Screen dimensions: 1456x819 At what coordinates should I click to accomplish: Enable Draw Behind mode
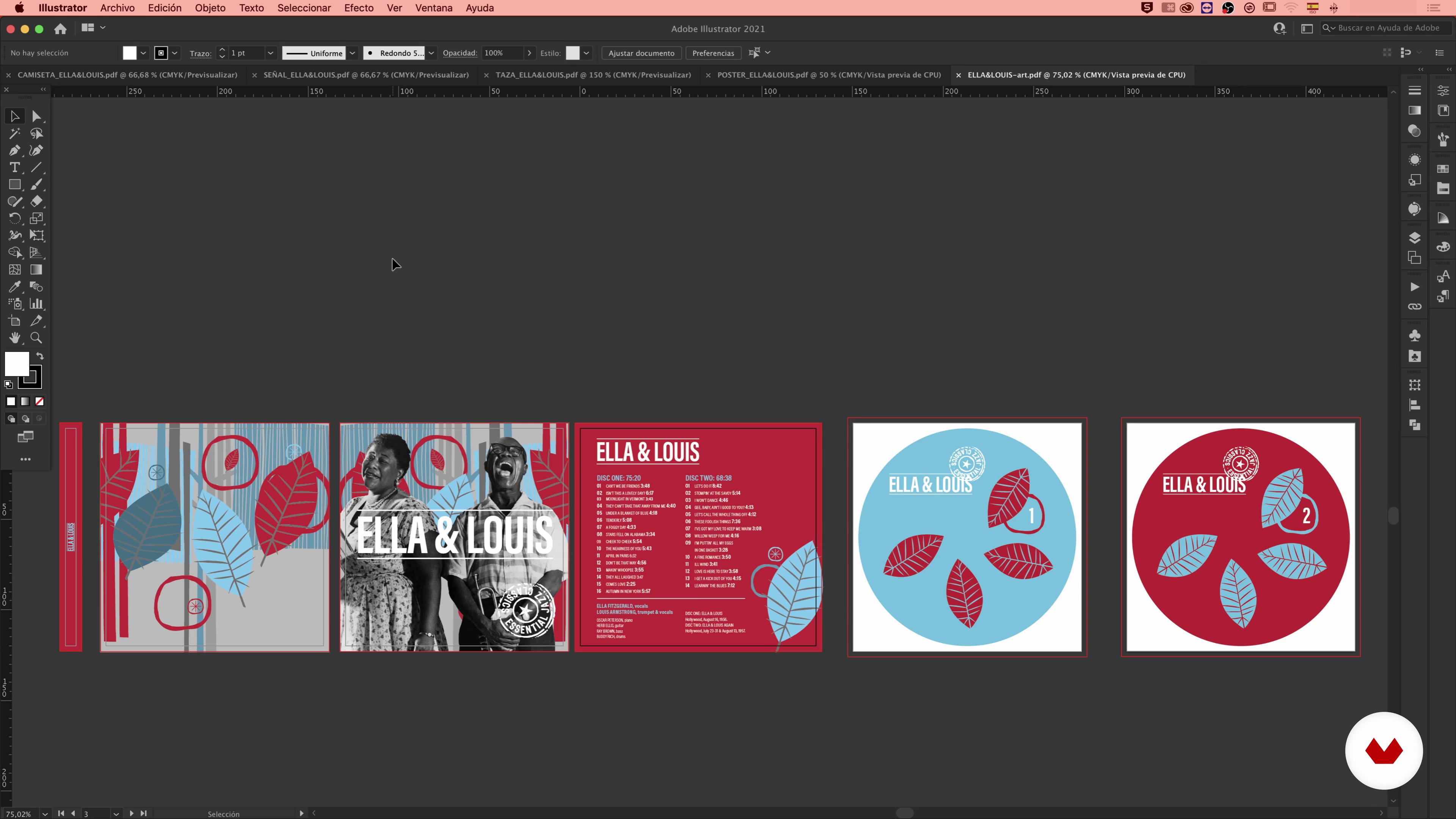[25, 419]
